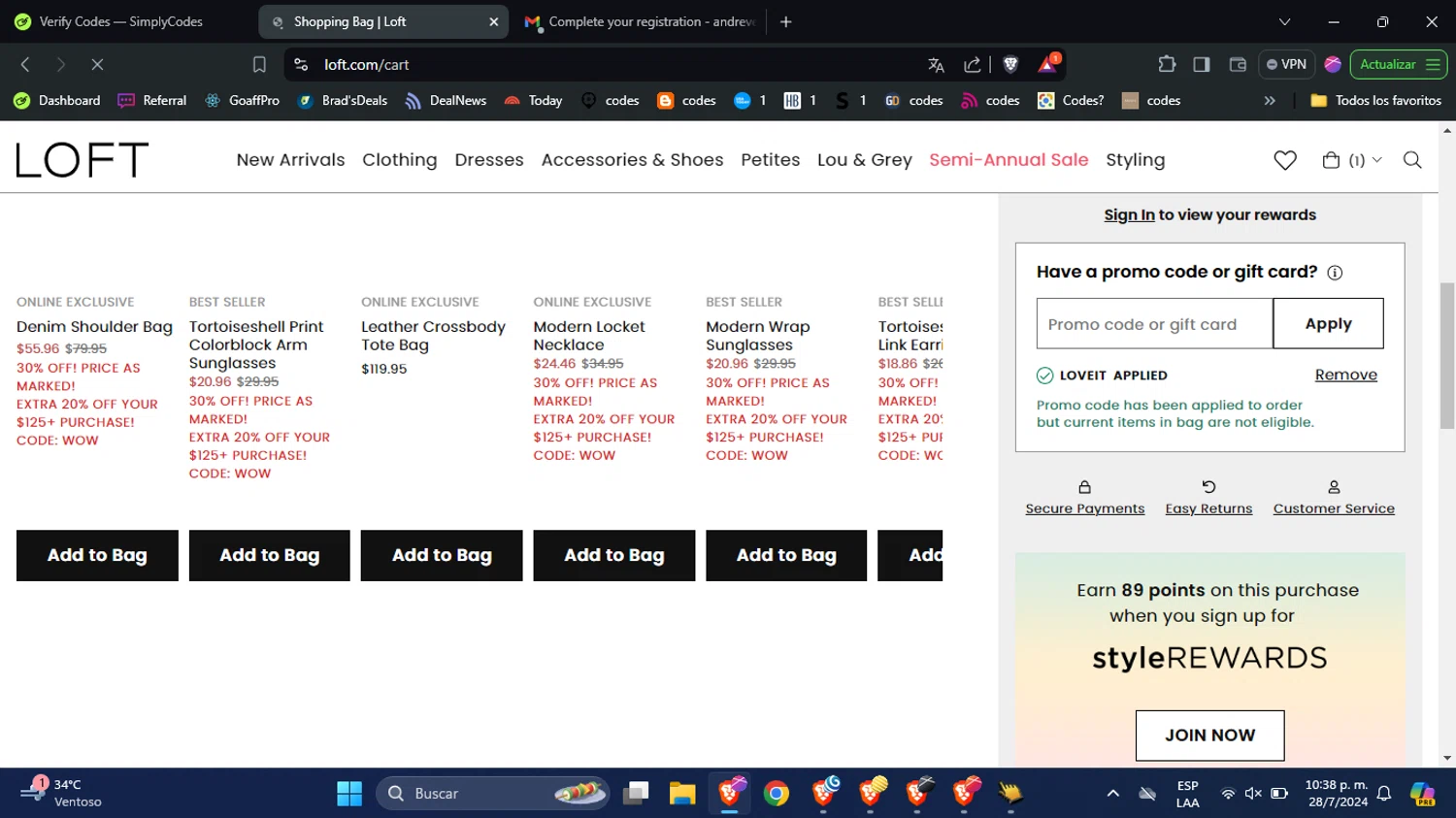This screenshot has height=818, width=1456.
Task: Focus the Promo code or gift card field
Action: 1154,324
